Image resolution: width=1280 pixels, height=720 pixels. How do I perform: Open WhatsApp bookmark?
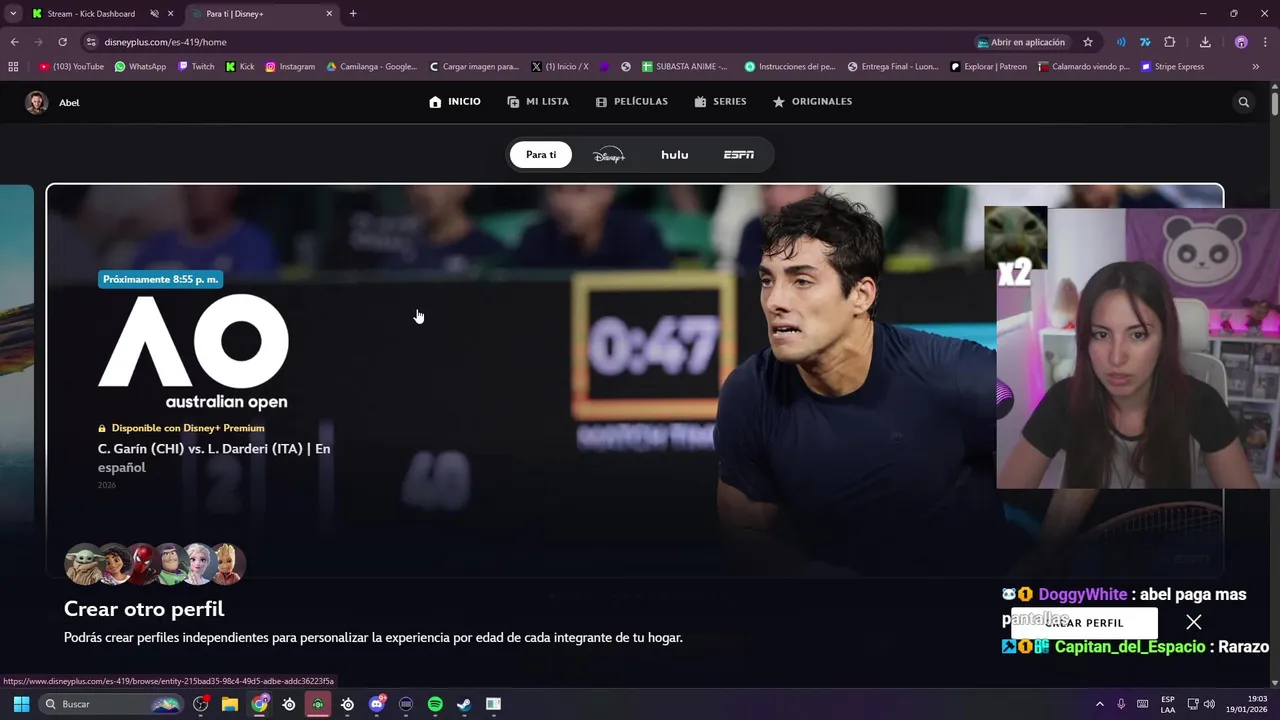coord(140,67)
